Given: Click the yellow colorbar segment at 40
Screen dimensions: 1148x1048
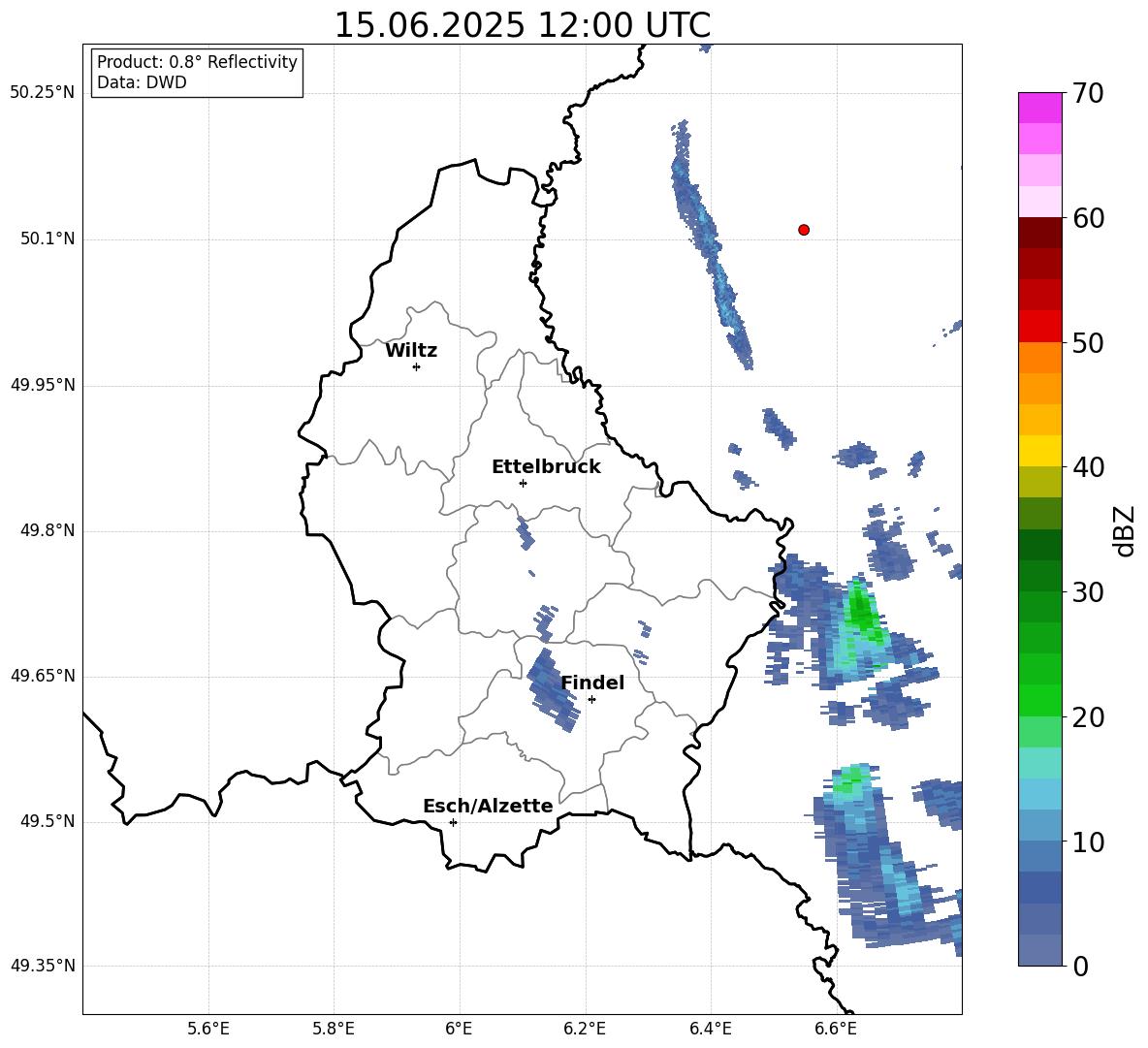Looking at the screenshot, I should [x=1039, y=451].
